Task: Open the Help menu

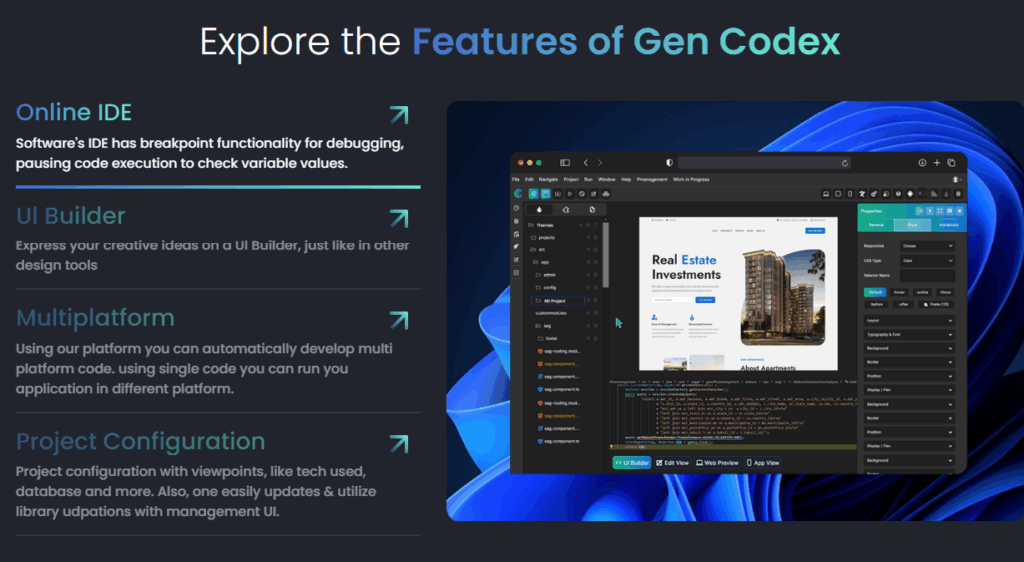Action: pos(626,180)
